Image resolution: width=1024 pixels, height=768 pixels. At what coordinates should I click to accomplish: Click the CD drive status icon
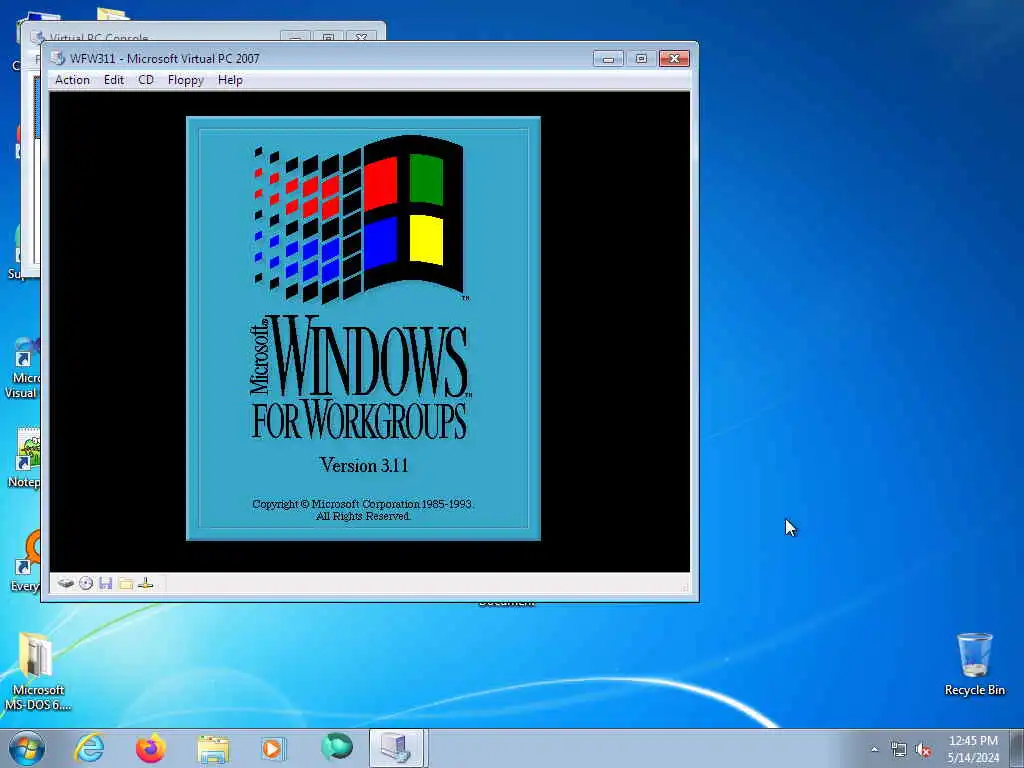pyautogui.click(x=86, y=583)
